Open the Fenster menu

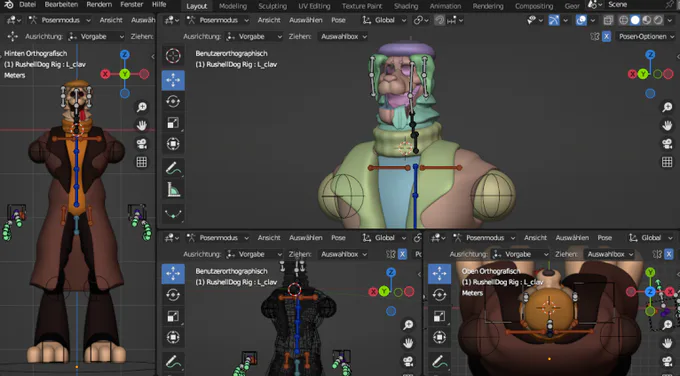coord(131,4)
